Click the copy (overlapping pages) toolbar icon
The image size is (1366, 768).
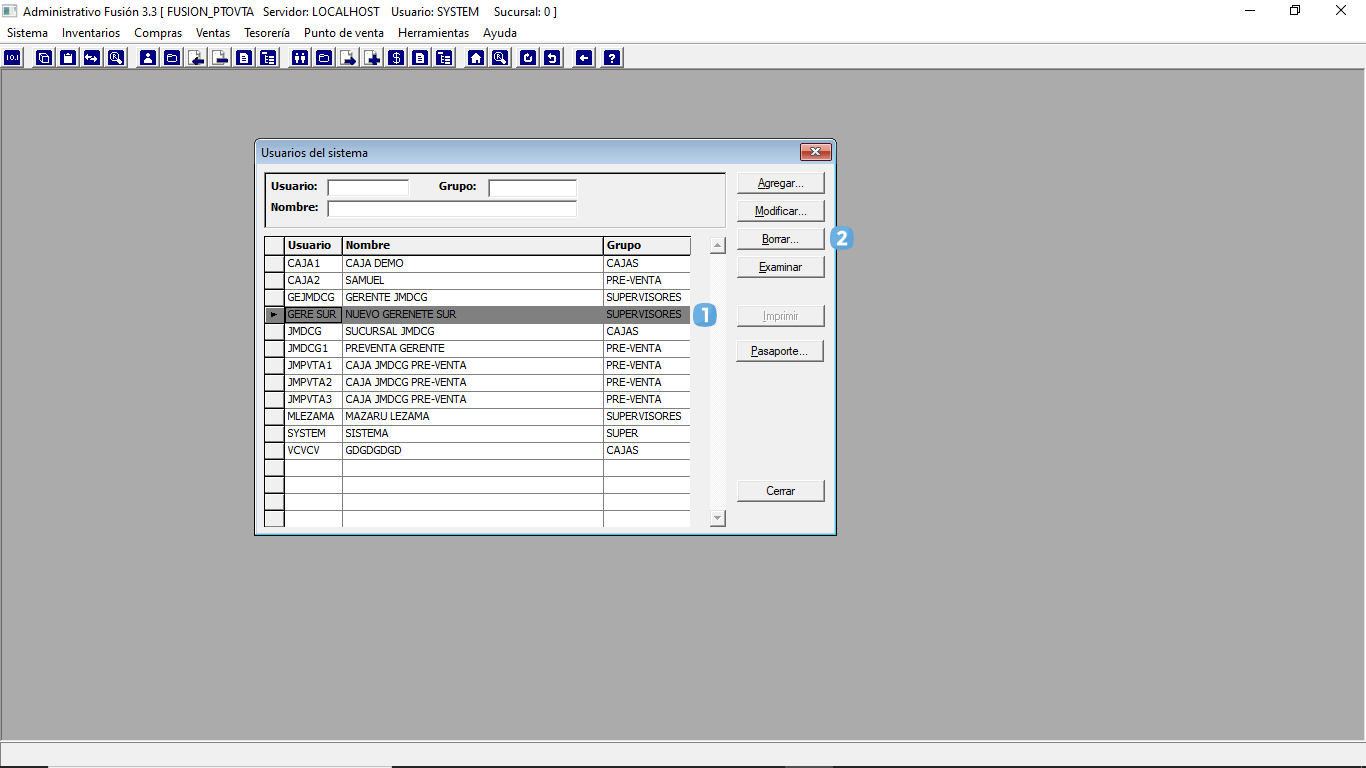pyautogui.click(x=44, y=57)
